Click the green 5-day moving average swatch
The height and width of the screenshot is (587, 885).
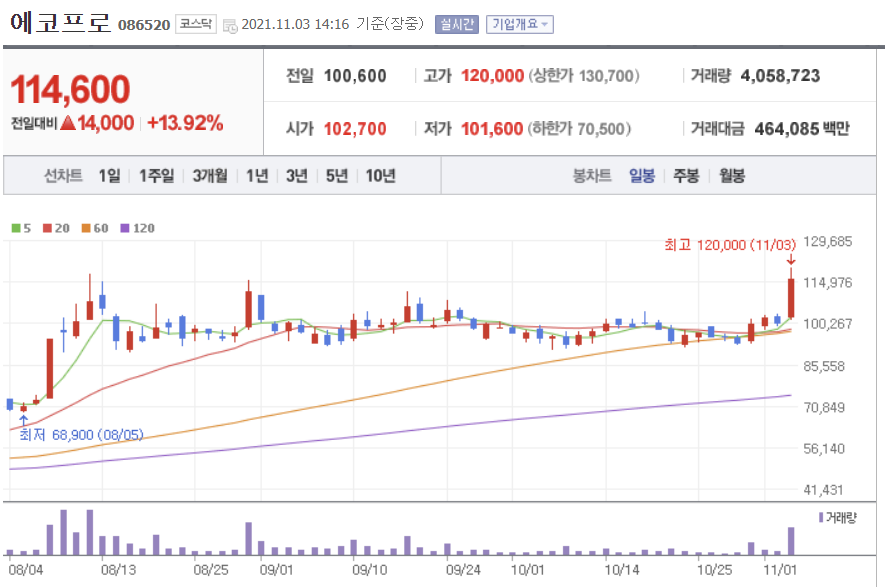point(16,228)
